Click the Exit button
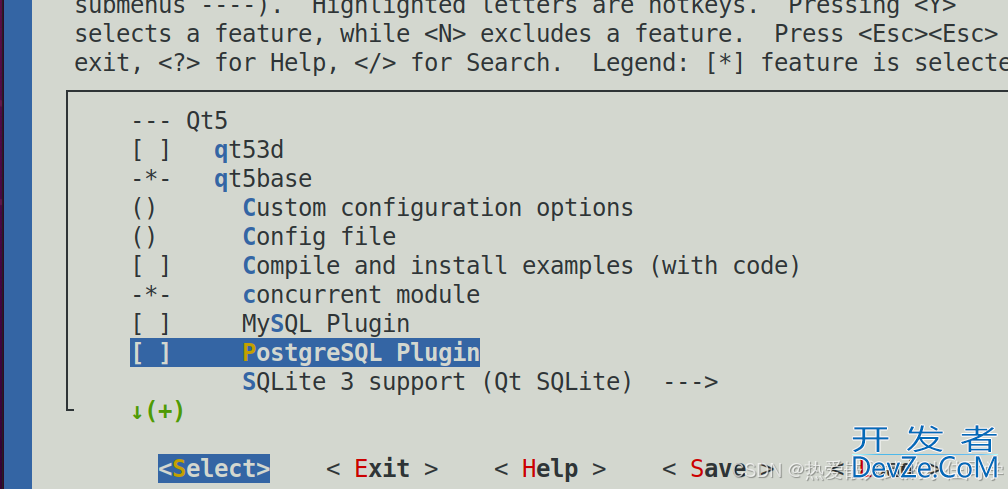Image resolution: width=1008 pixels, height=489 pixels. (382, 468)
